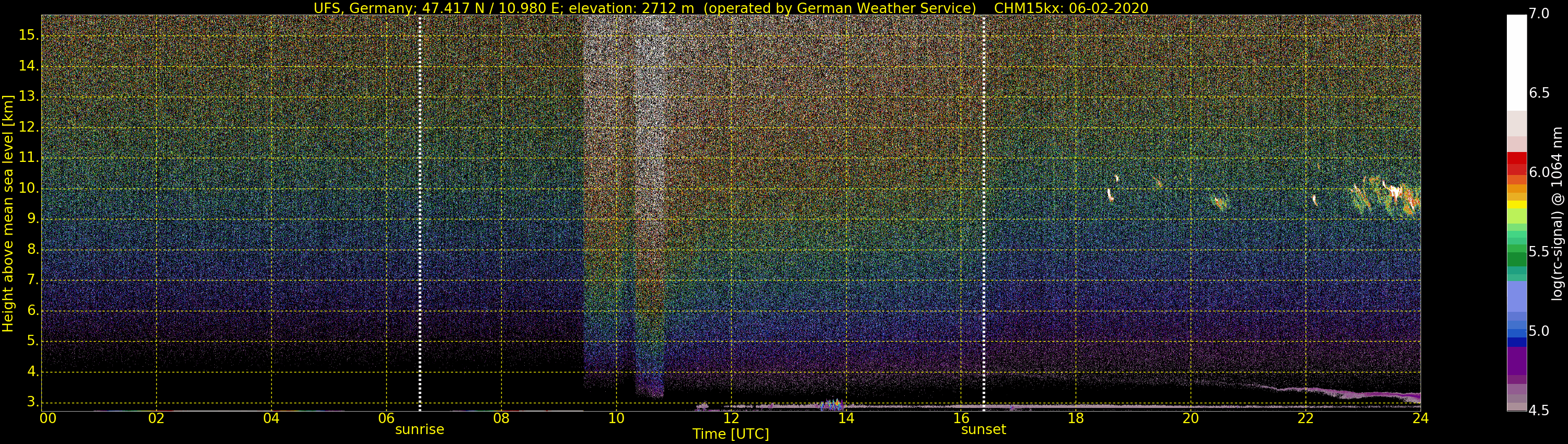Click the '12' time axis tick label
The height and width of the screenshot is (444, 1568).
click(x=731, y=418)
